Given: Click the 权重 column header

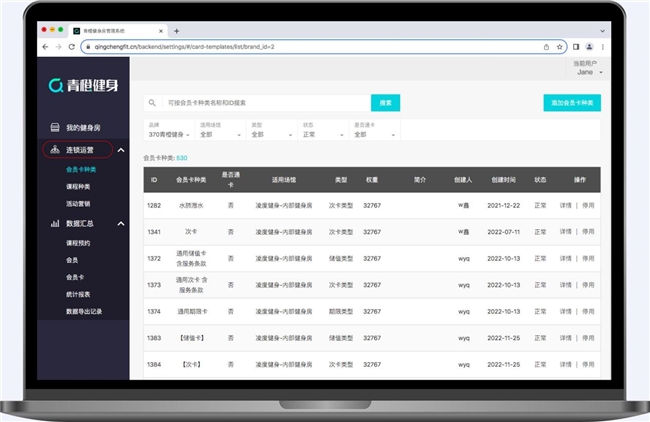Looking at the screenshot, I should [x=372, y=180].
